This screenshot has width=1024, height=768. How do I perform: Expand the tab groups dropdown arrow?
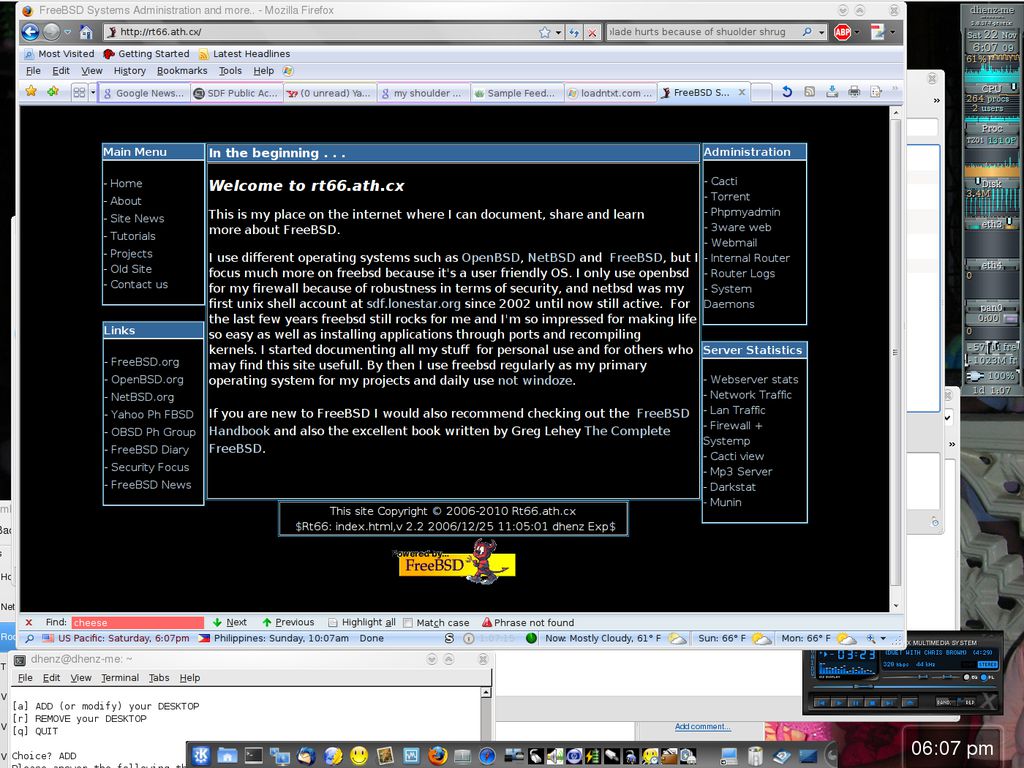[x=93, y=93]
